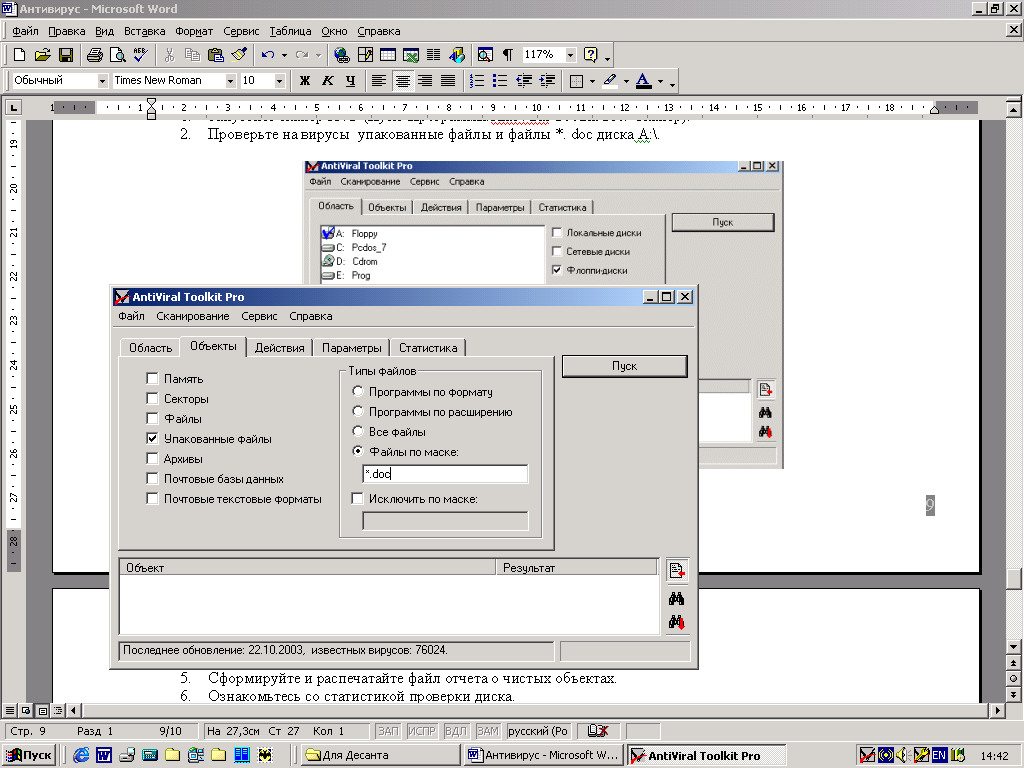1024x768 pixels.
Task: Create a bulleted list
Action: [500, 81]
